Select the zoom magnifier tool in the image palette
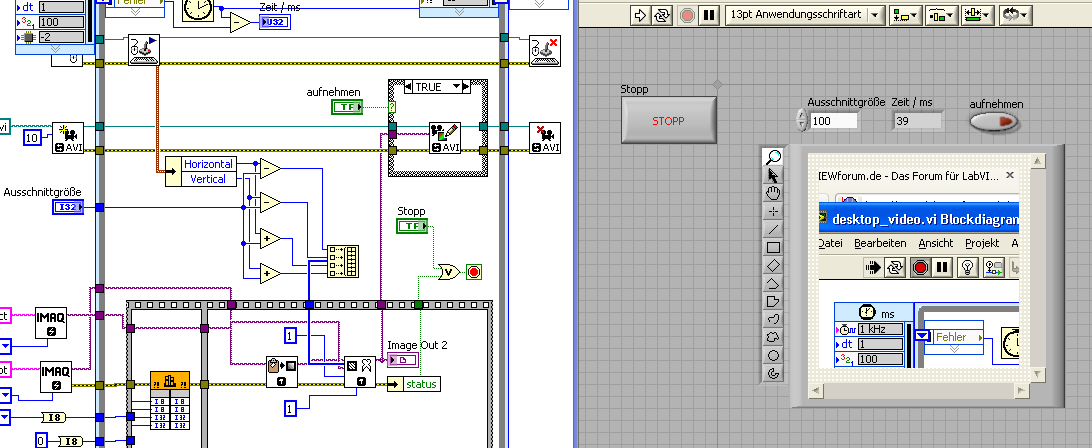Viewport: 1092px width, 448px height. [x=772, y=157]
